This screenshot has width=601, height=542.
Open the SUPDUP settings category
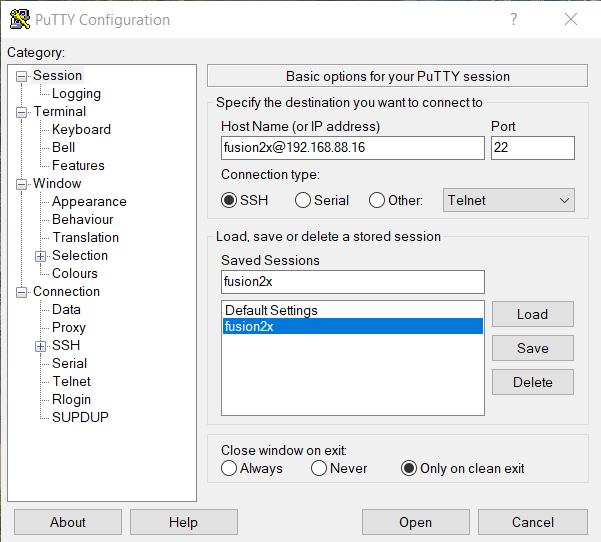click(80, 417)
